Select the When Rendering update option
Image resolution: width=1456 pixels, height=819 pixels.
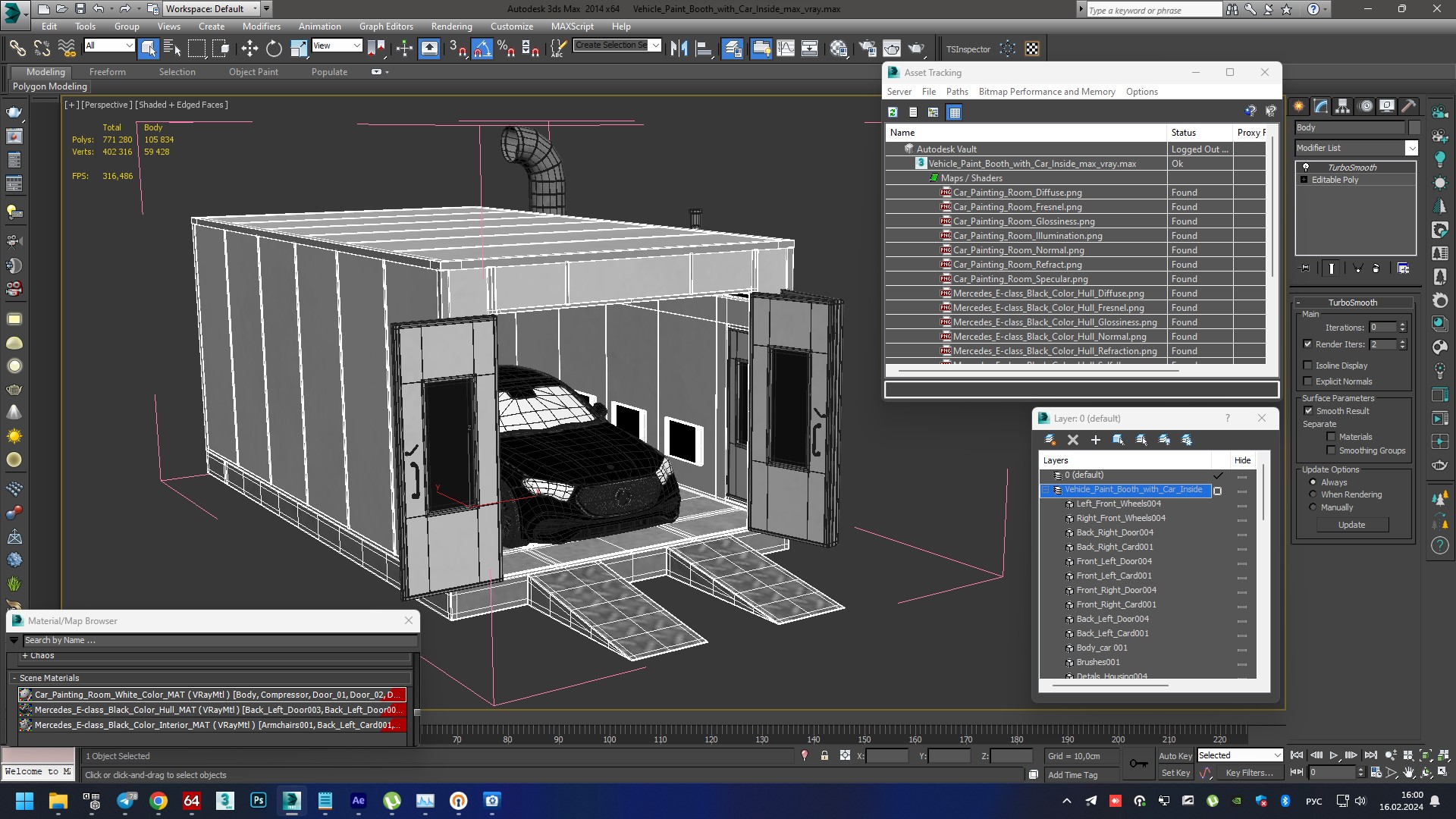[1313, 494]
